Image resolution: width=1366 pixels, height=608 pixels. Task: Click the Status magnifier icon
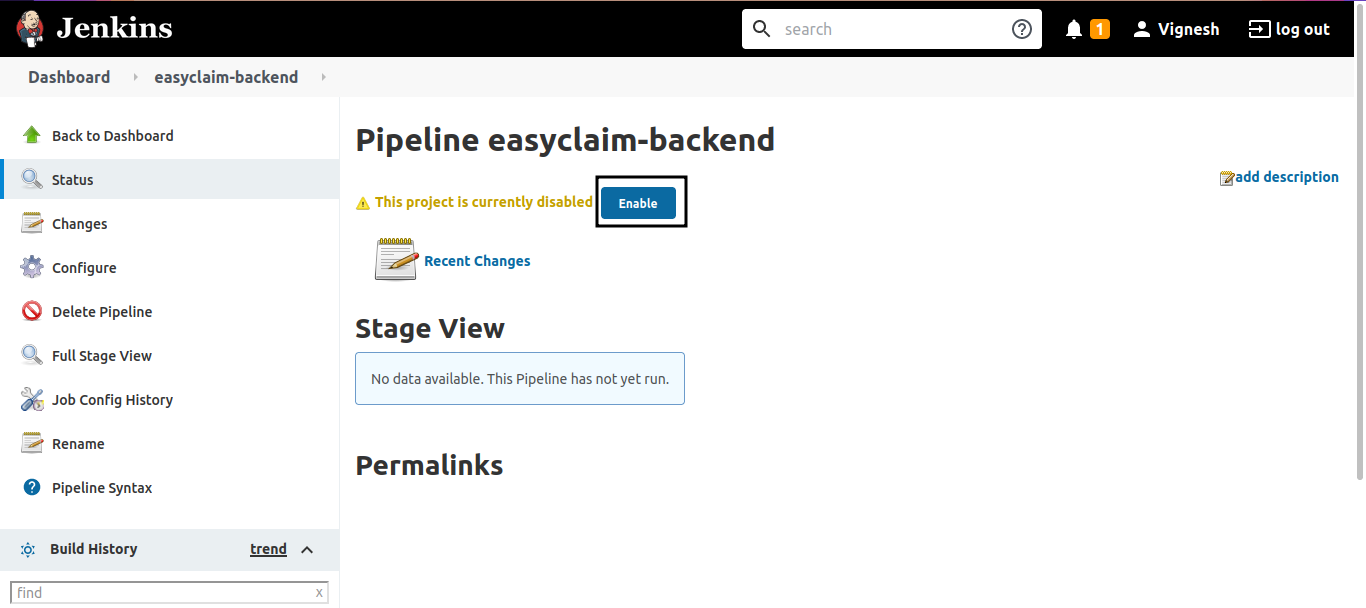(32, 179)
